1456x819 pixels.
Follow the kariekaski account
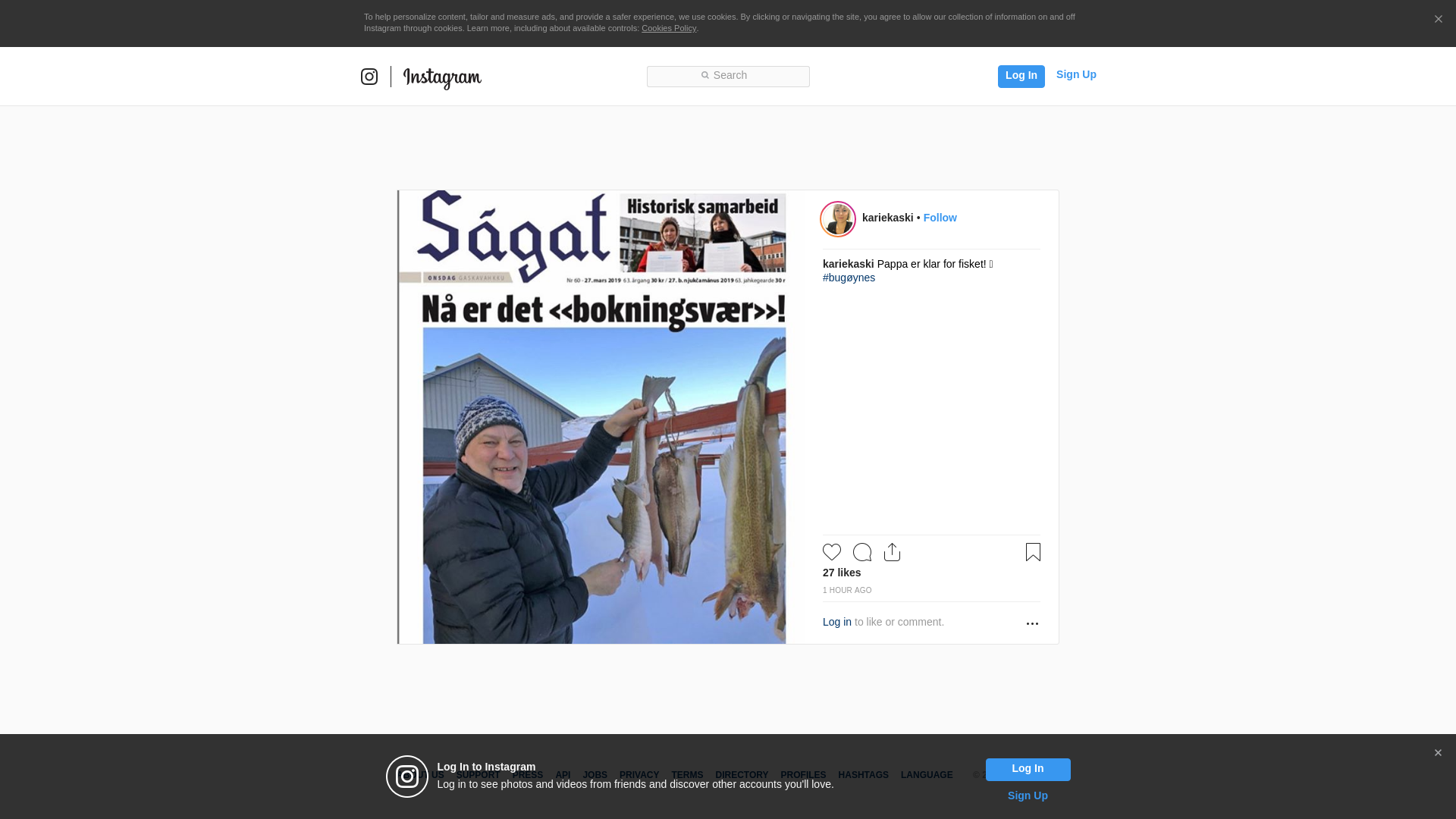(940, 218)
